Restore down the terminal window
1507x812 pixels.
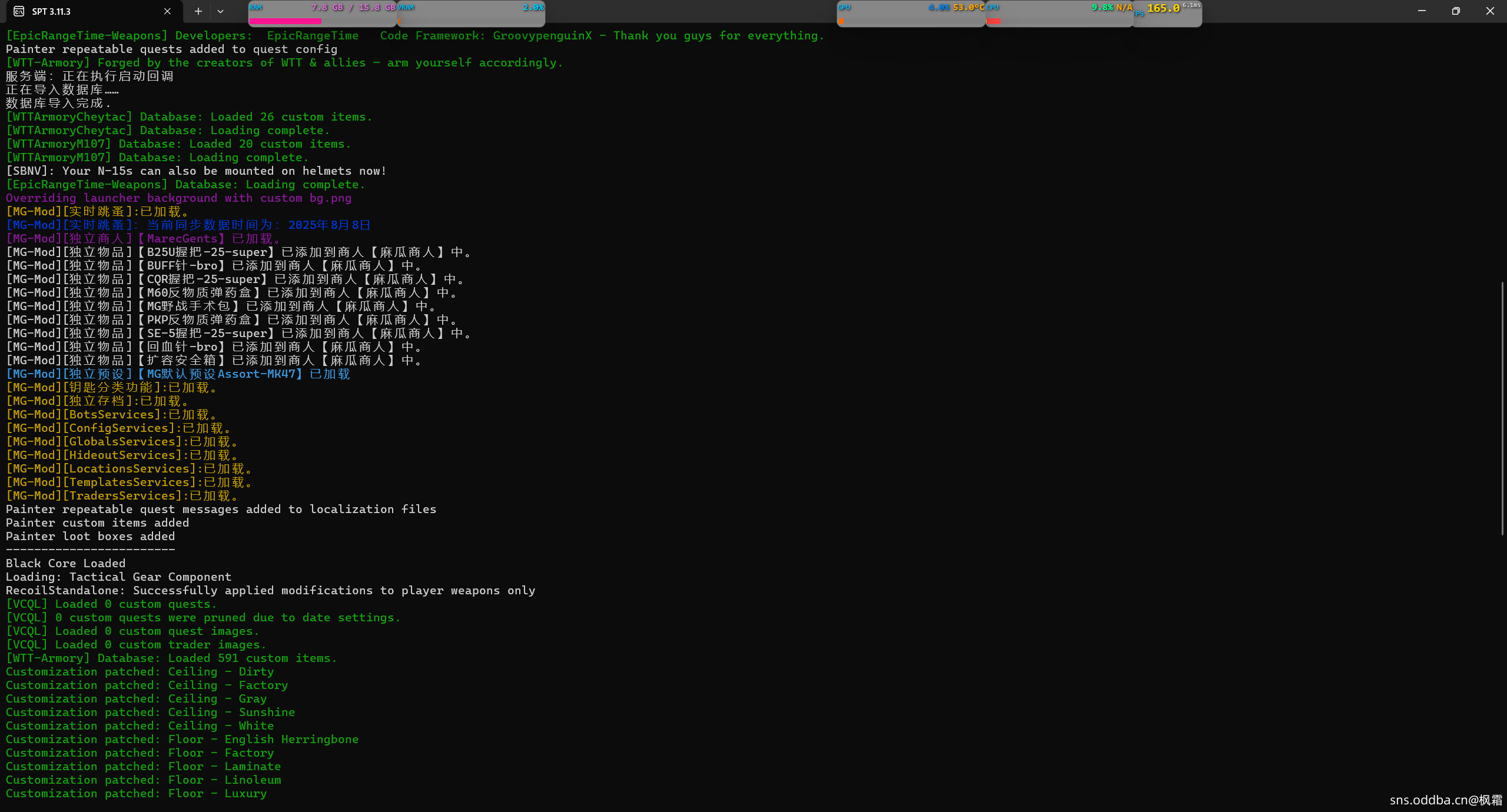[1456, 11]
